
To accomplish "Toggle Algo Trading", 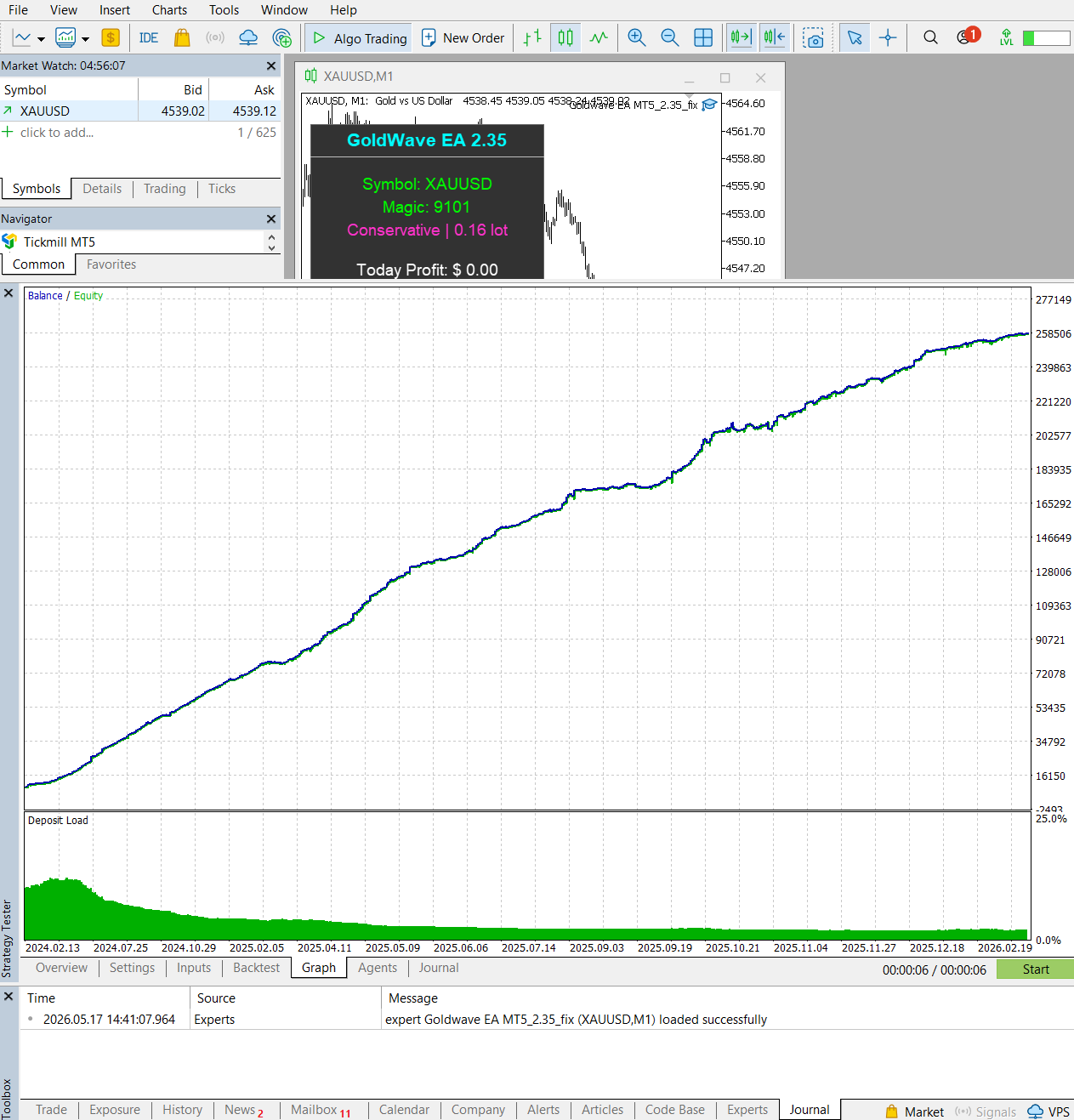I will (360, 38).
